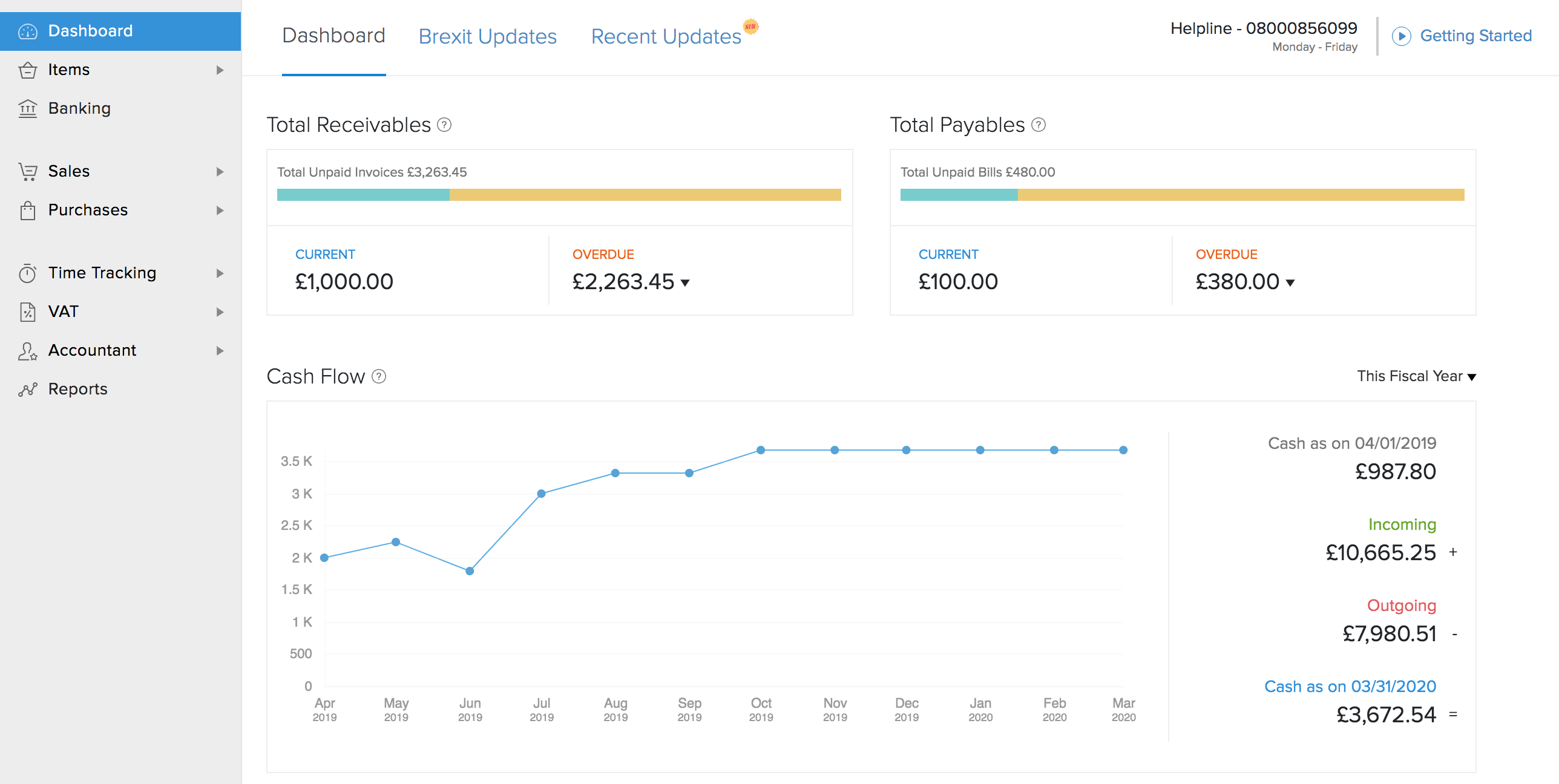Click the Cash Flow help icon
1559x784 pixels.
tap(379, 376)
